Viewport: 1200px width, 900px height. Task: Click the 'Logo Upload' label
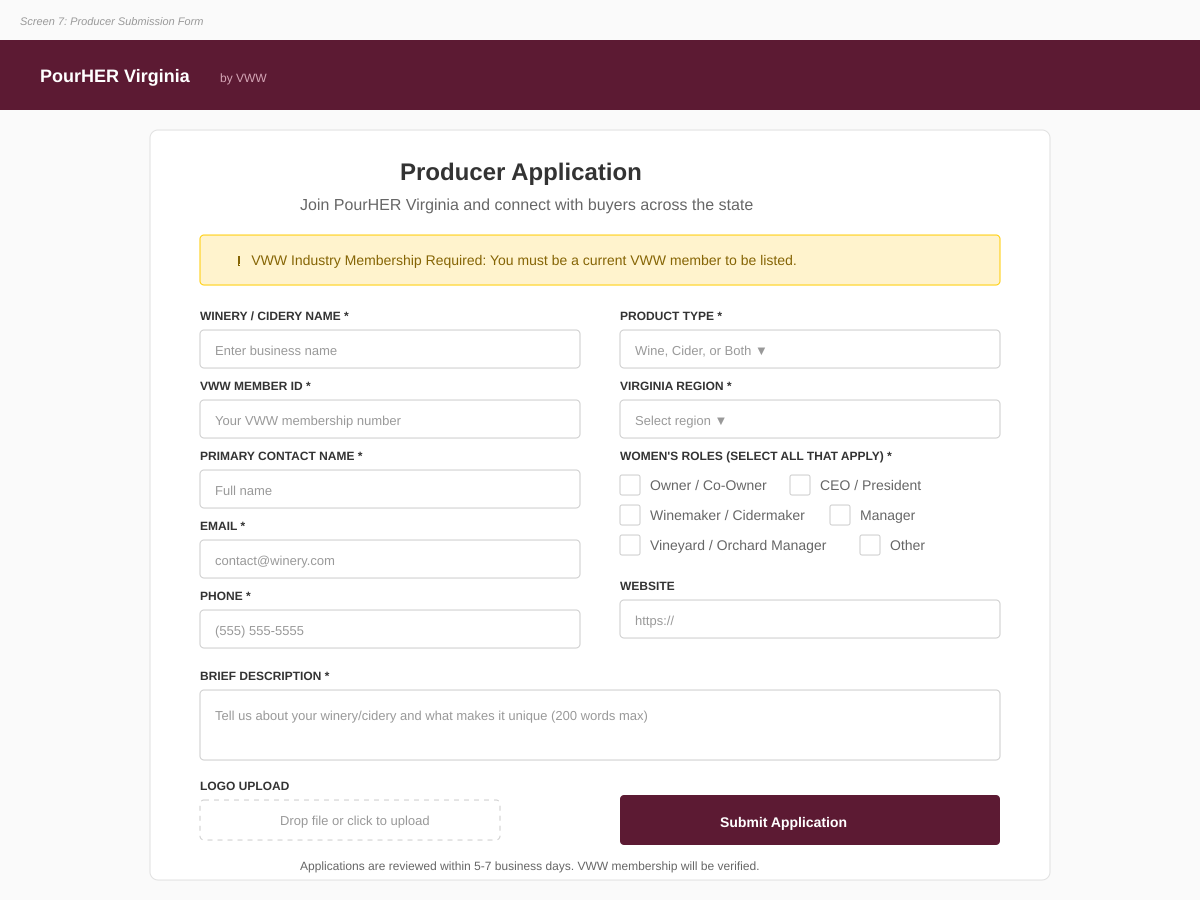coord(245,786)
